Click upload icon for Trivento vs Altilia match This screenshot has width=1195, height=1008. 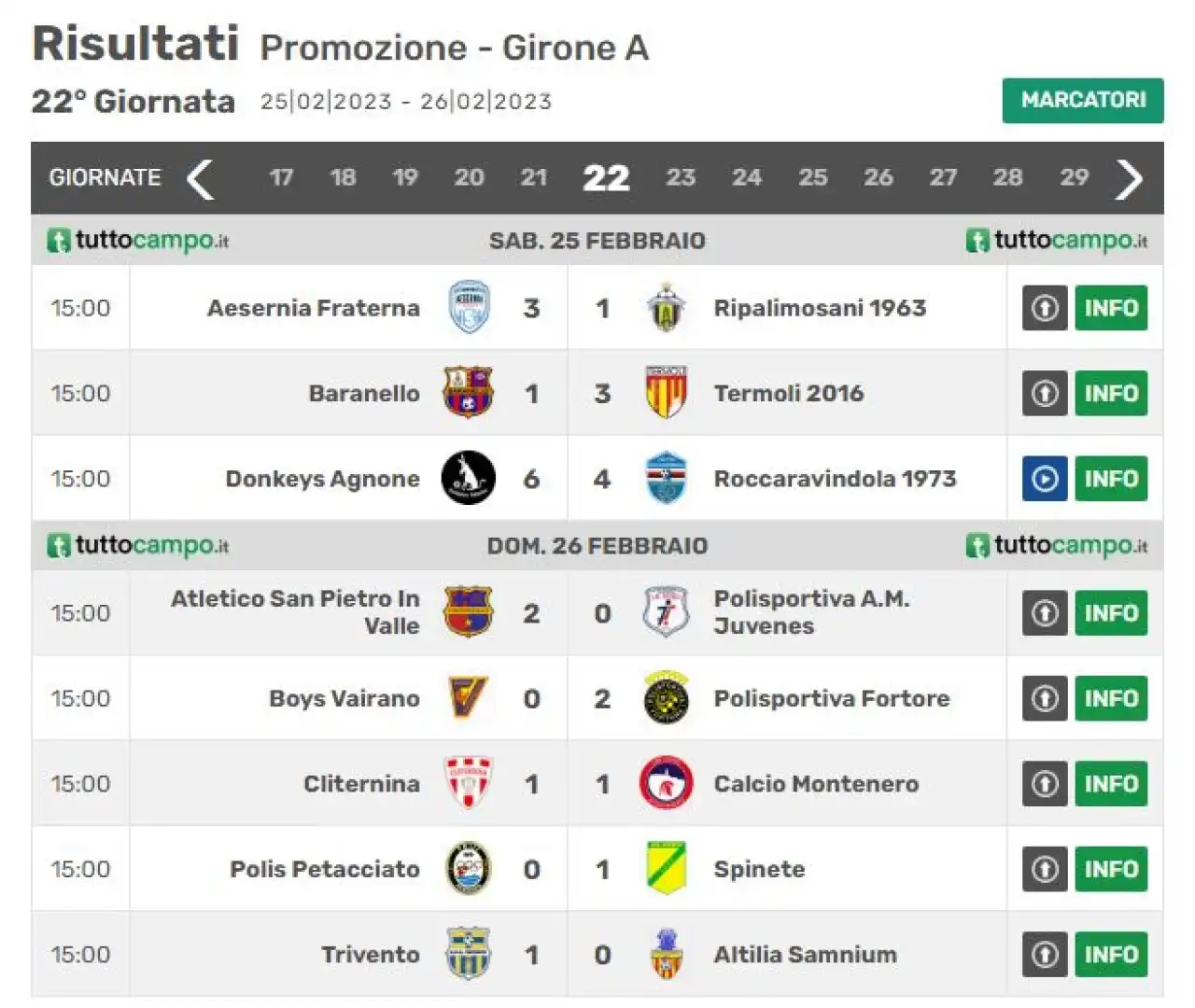1045,954
